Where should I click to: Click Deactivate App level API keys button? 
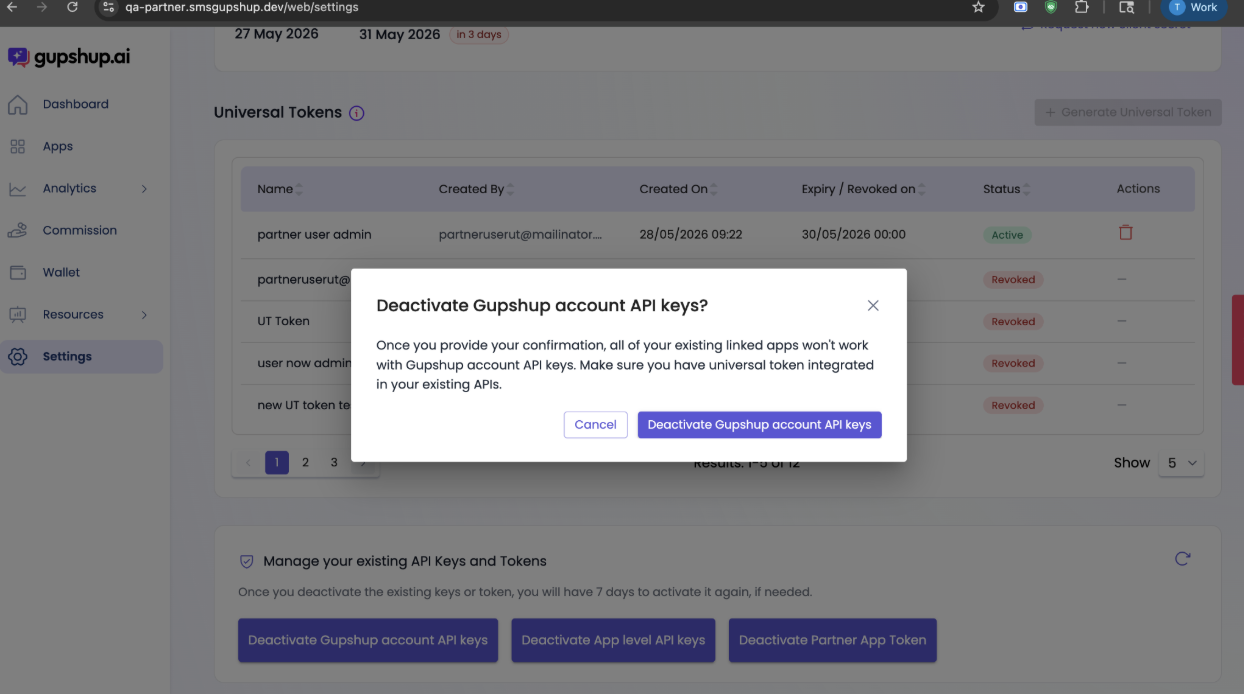(x=613, y=640)
